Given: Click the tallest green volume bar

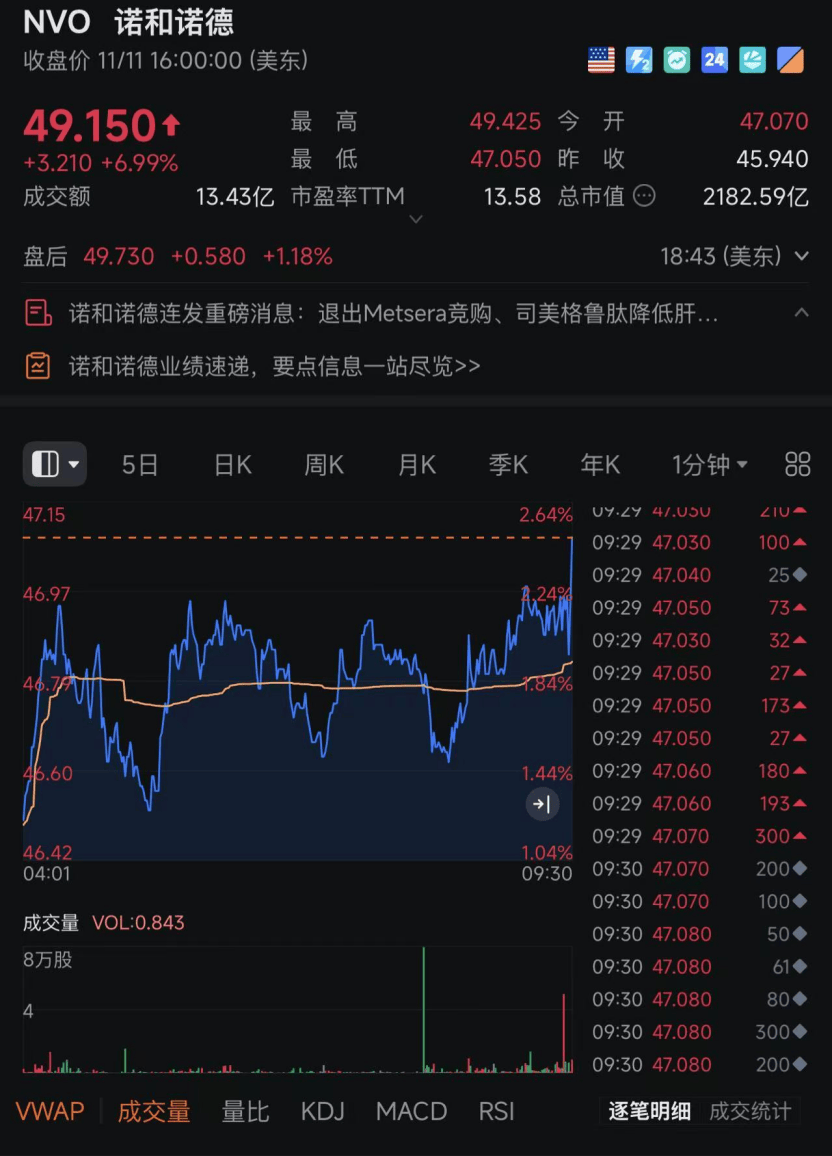Looking at the screenshot, I should coord(423,1010).
